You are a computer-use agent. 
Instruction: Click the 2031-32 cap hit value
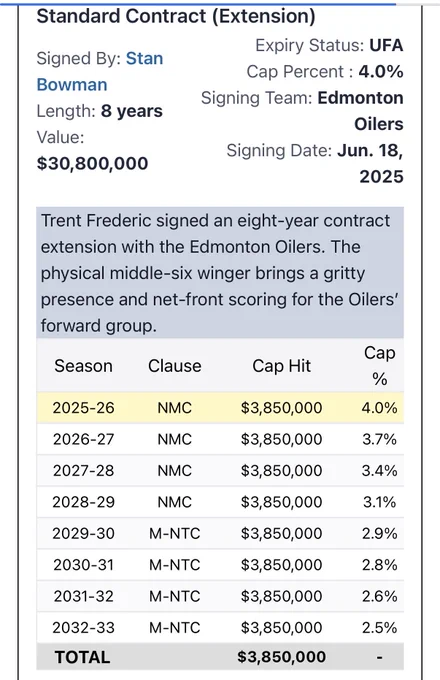[x=281, y=596]
